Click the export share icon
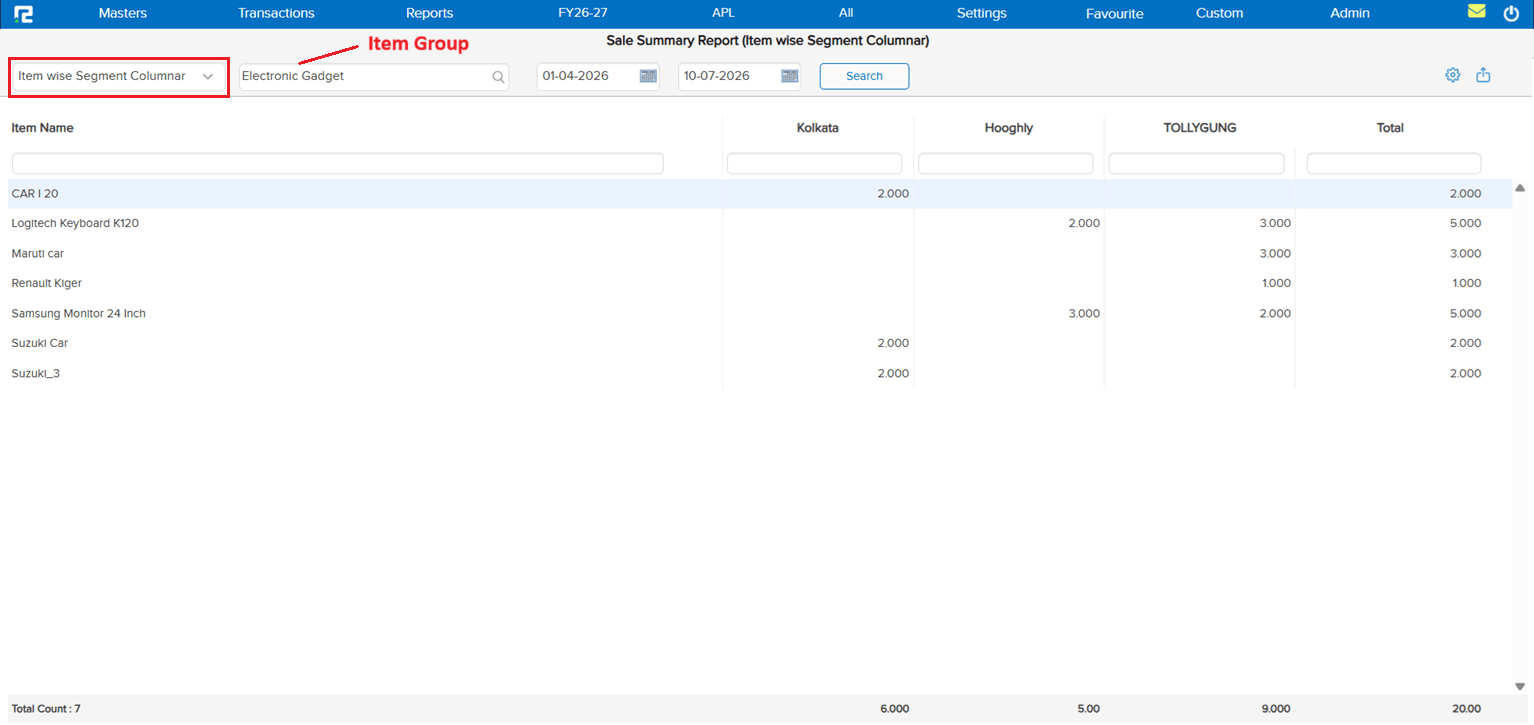The width and height of the screenshot is (1534, 725). click(x=1483, y=75)
